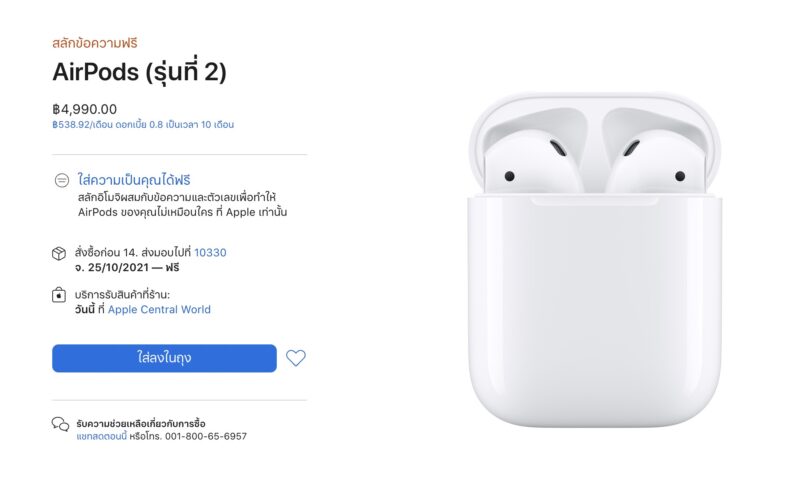Open the ฿538.92 monthly installment link
The width and height of the screenshot is (800, 487).
pos(143,124)
